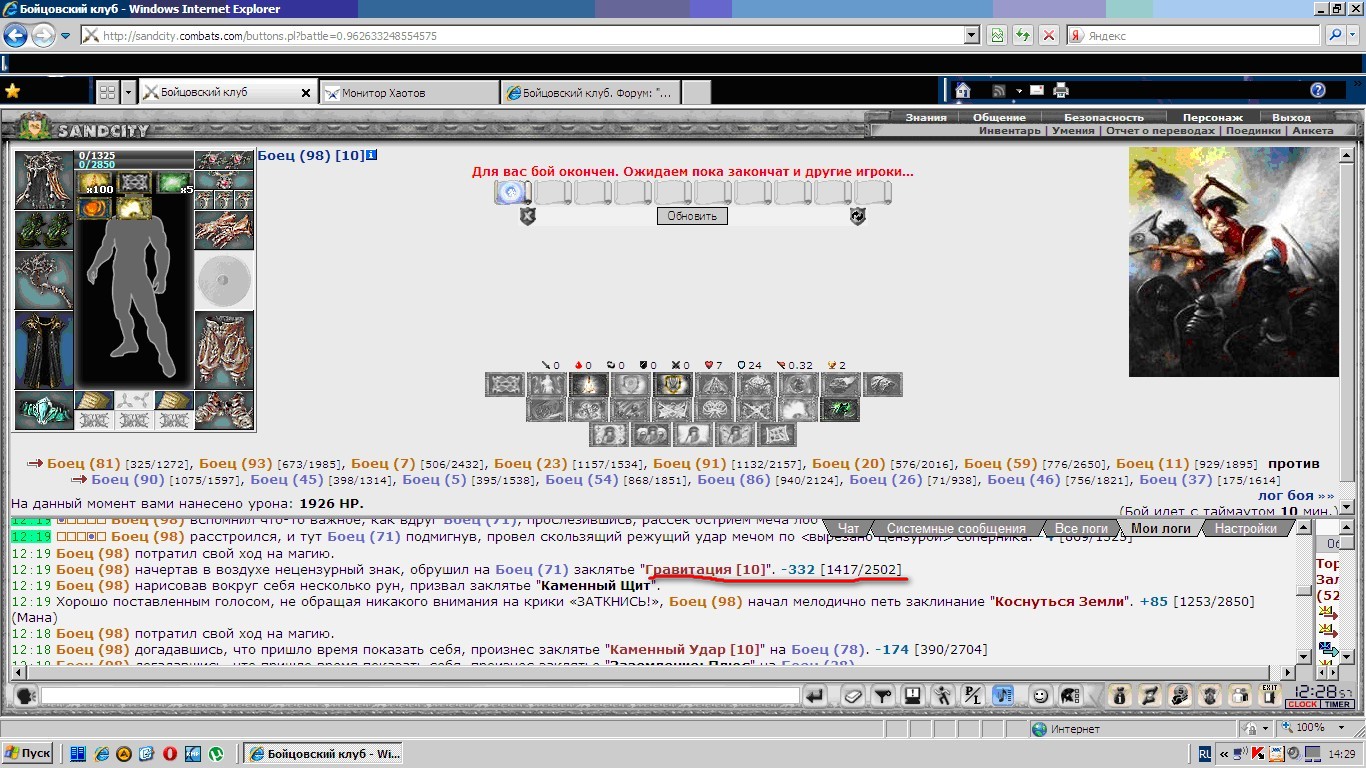Click the send message arrow icon
The height and width of the screenshot is (768, 1366).
[x=816, y=695]
